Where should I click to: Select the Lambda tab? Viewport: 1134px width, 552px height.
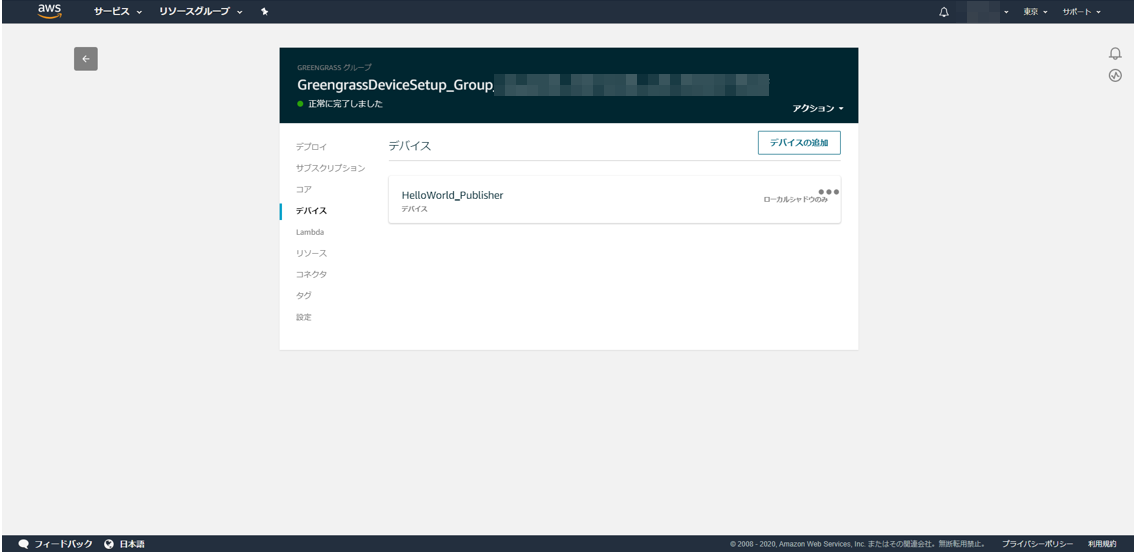(x=310, y=232)
